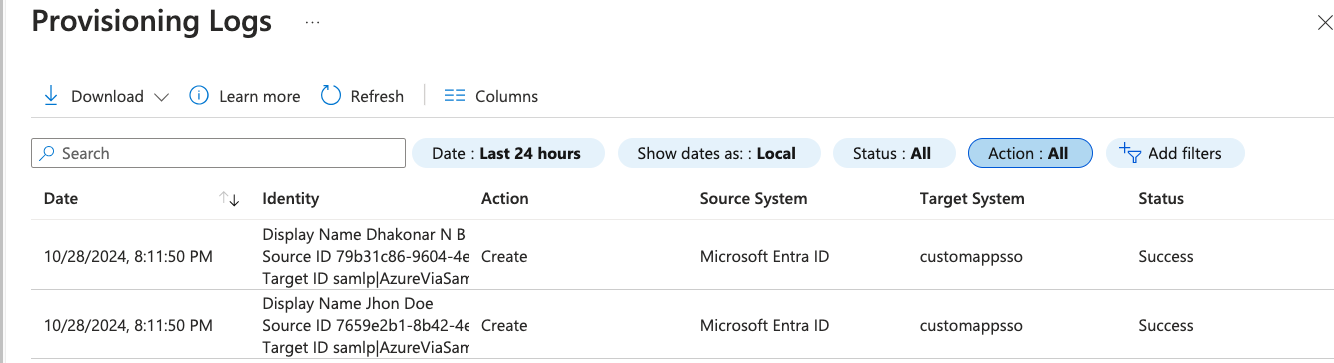Click the Refresh circular arrow icon
Screen dimensions: 1334x363
(331, 96)
